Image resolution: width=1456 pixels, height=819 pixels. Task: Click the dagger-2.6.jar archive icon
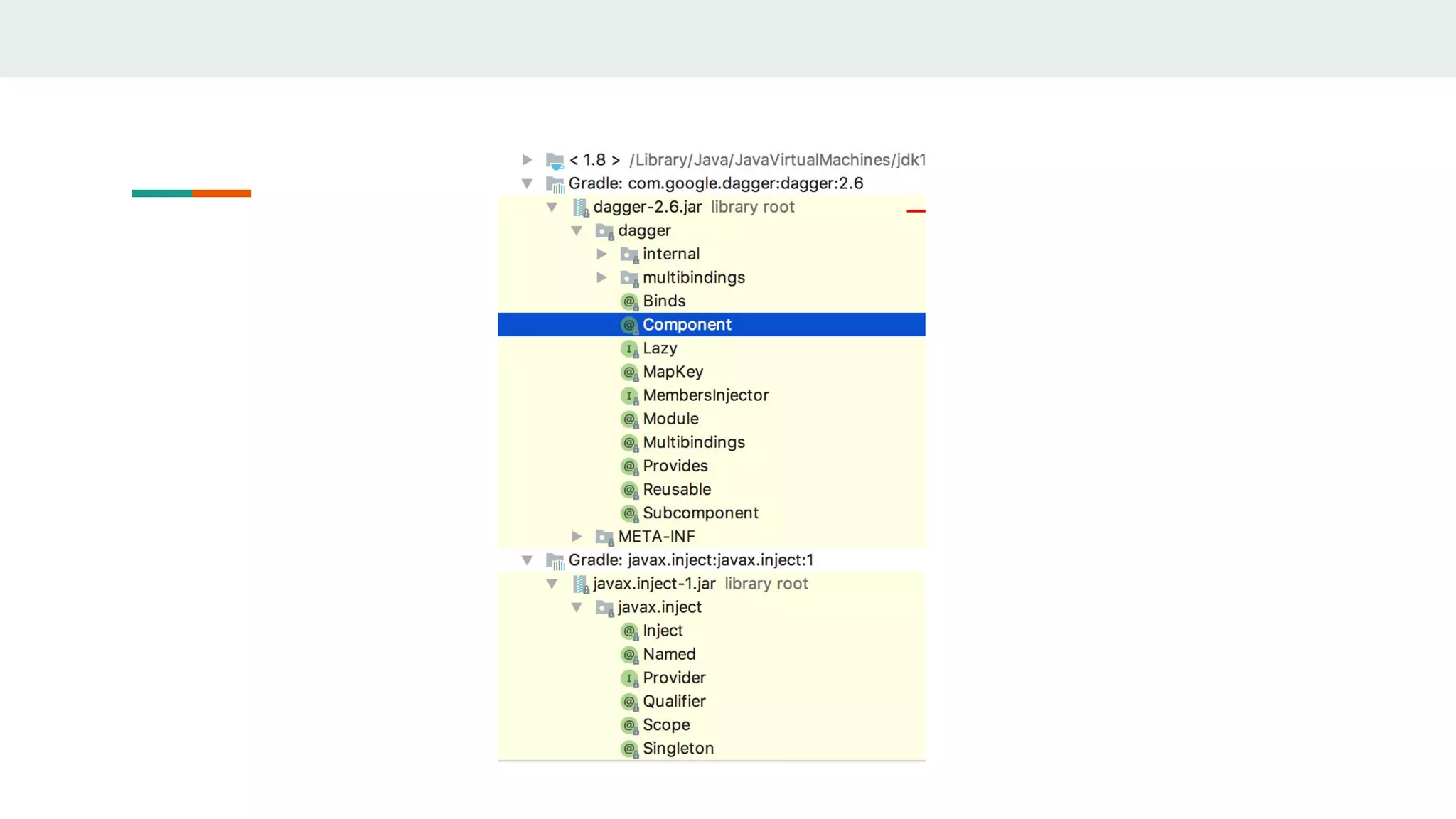(x=581, y=208)
